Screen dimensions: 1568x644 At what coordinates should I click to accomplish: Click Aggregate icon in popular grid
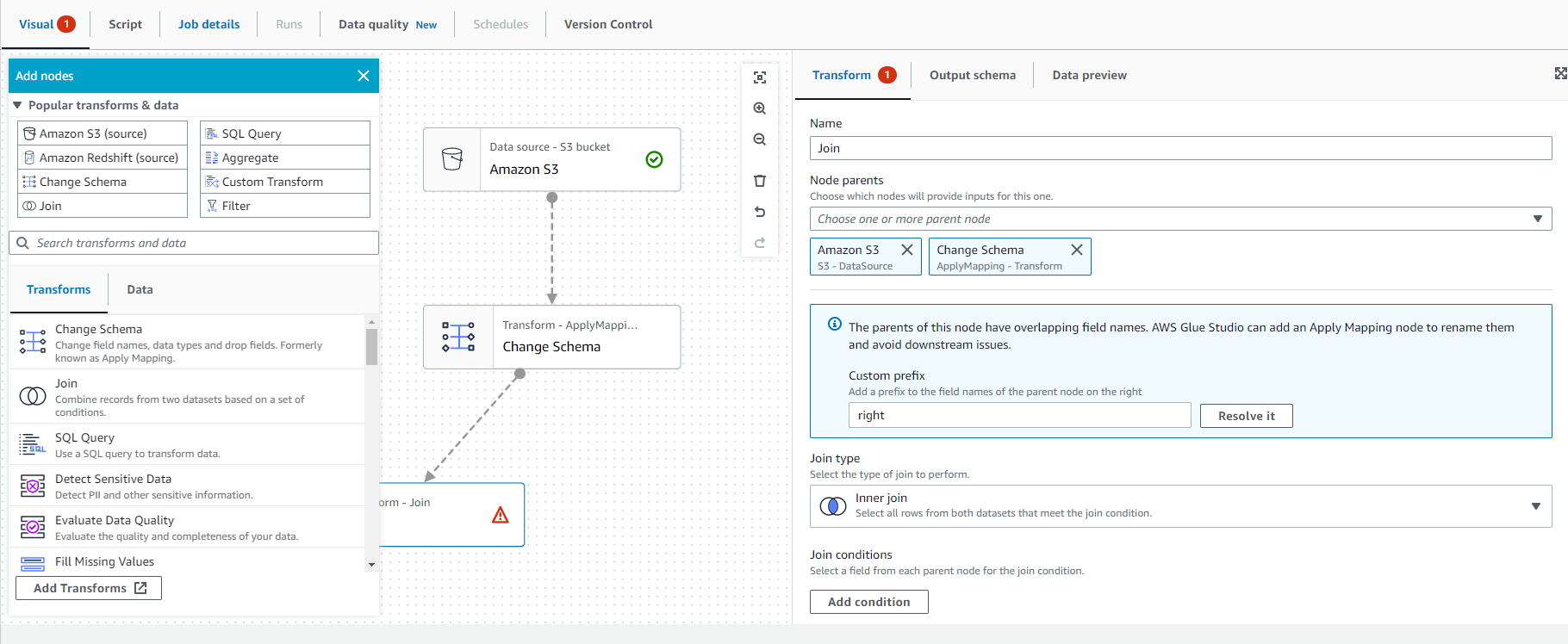coord(212,158)
